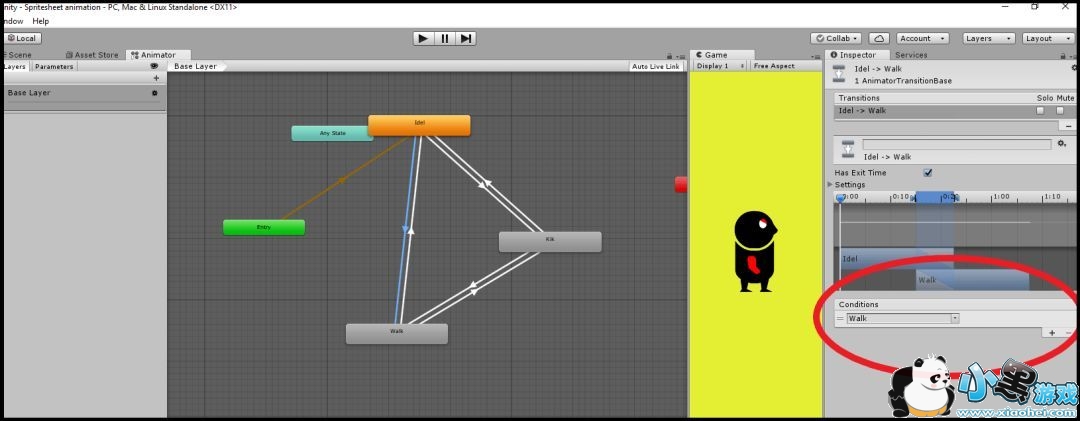Click the Animator panel lock icon
The image size is (1080, 421).
(x=669, y=56)
